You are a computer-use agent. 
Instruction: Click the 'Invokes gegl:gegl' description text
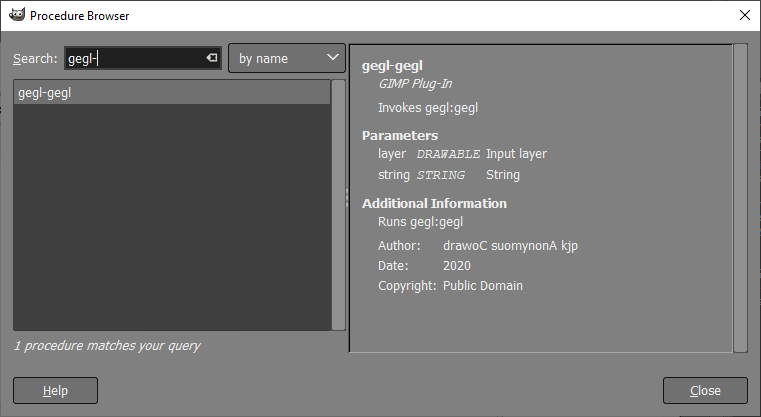[x=428, y=107]
